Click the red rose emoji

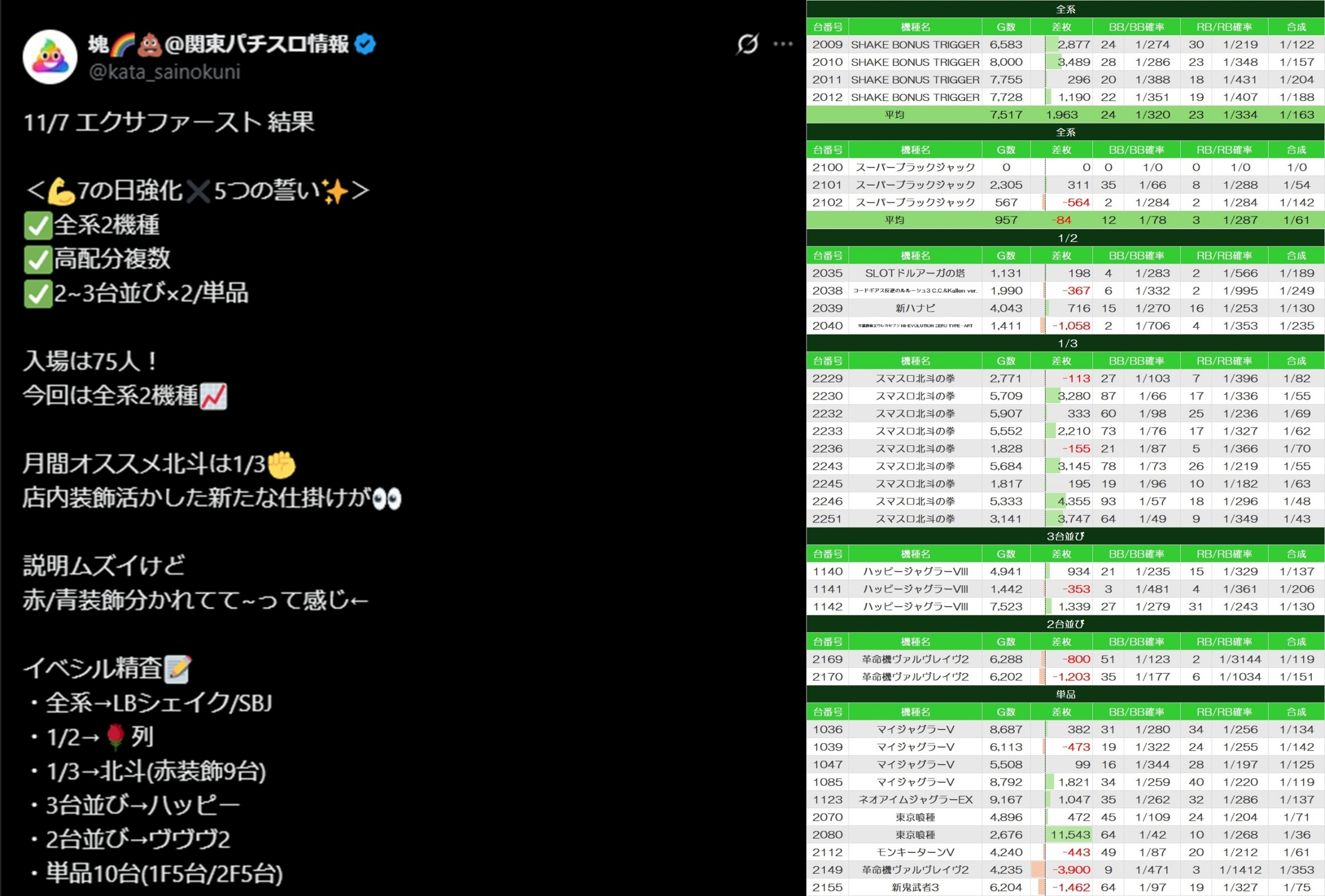tap(116, 736)
